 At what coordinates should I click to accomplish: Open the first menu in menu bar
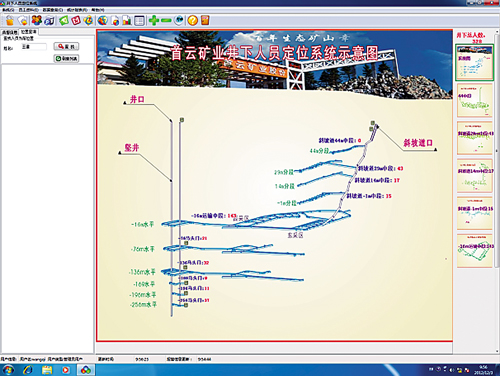(8, 10)
